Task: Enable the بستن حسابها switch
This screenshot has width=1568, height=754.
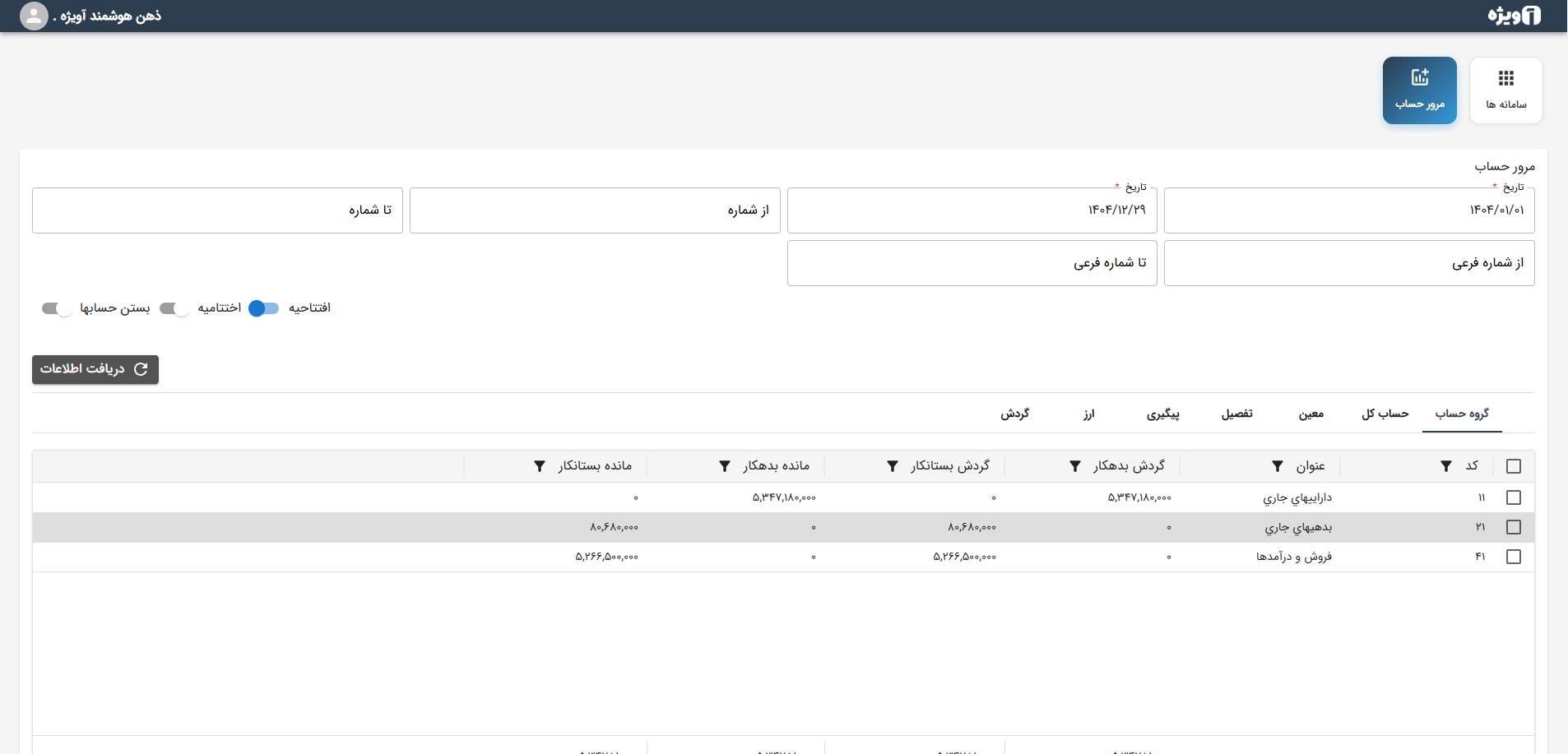Action: click(57, 308)
